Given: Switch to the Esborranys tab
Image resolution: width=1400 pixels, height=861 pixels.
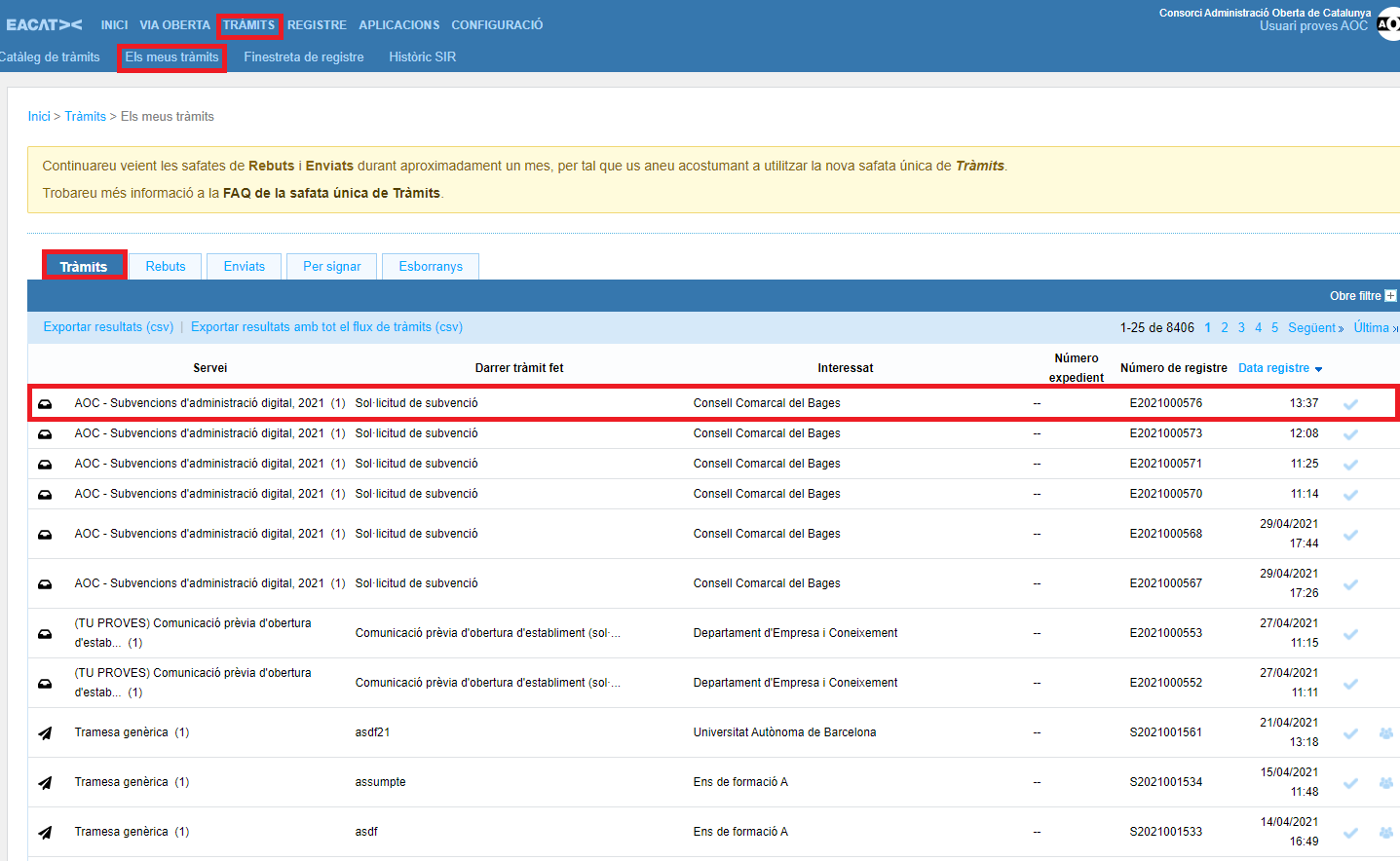Looking at the screenshot, I should click(431, 267).
